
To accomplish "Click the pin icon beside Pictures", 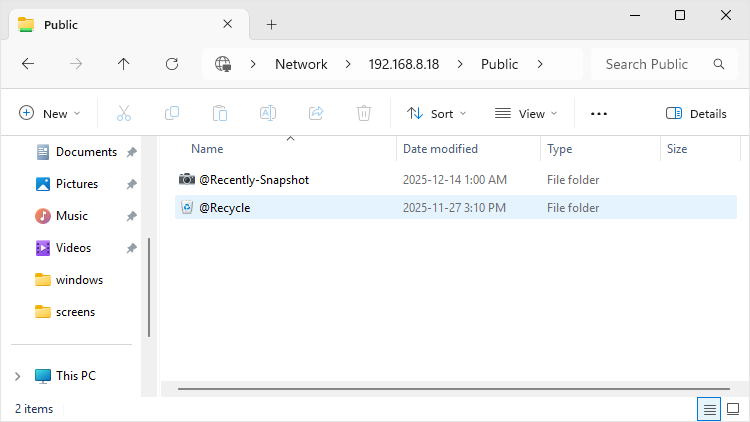I will tap(132, 184).
